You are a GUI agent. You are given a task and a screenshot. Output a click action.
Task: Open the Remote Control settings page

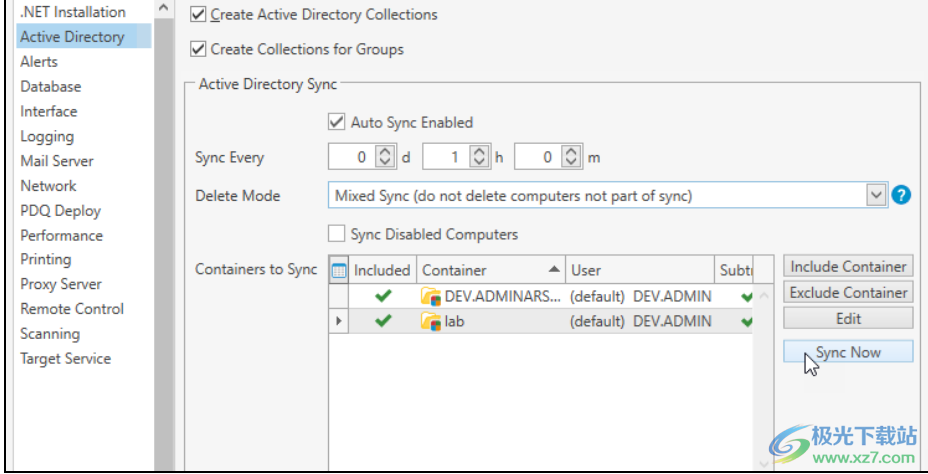[x=72, y=309]
